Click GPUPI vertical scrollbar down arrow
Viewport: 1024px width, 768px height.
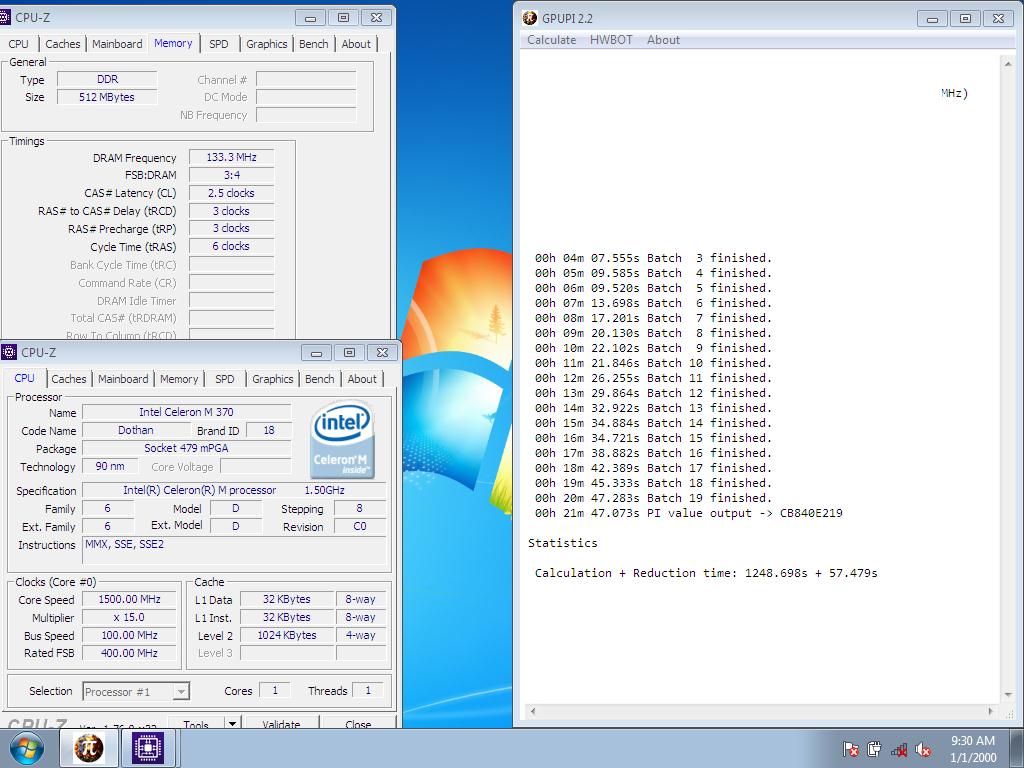(1008, 695)
